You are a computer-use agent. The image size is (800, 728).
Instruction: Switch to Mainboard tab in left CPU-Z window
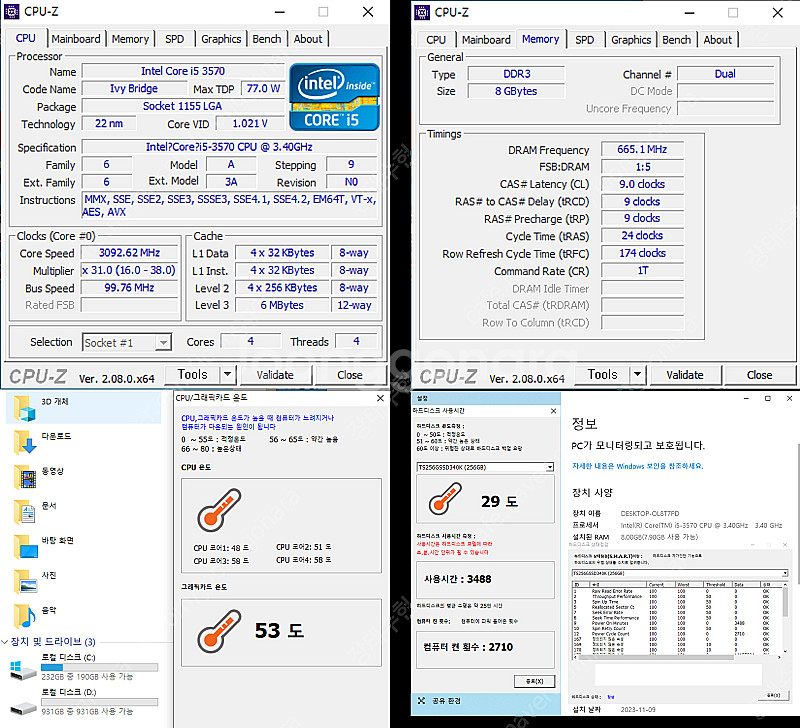pos(76,39)
